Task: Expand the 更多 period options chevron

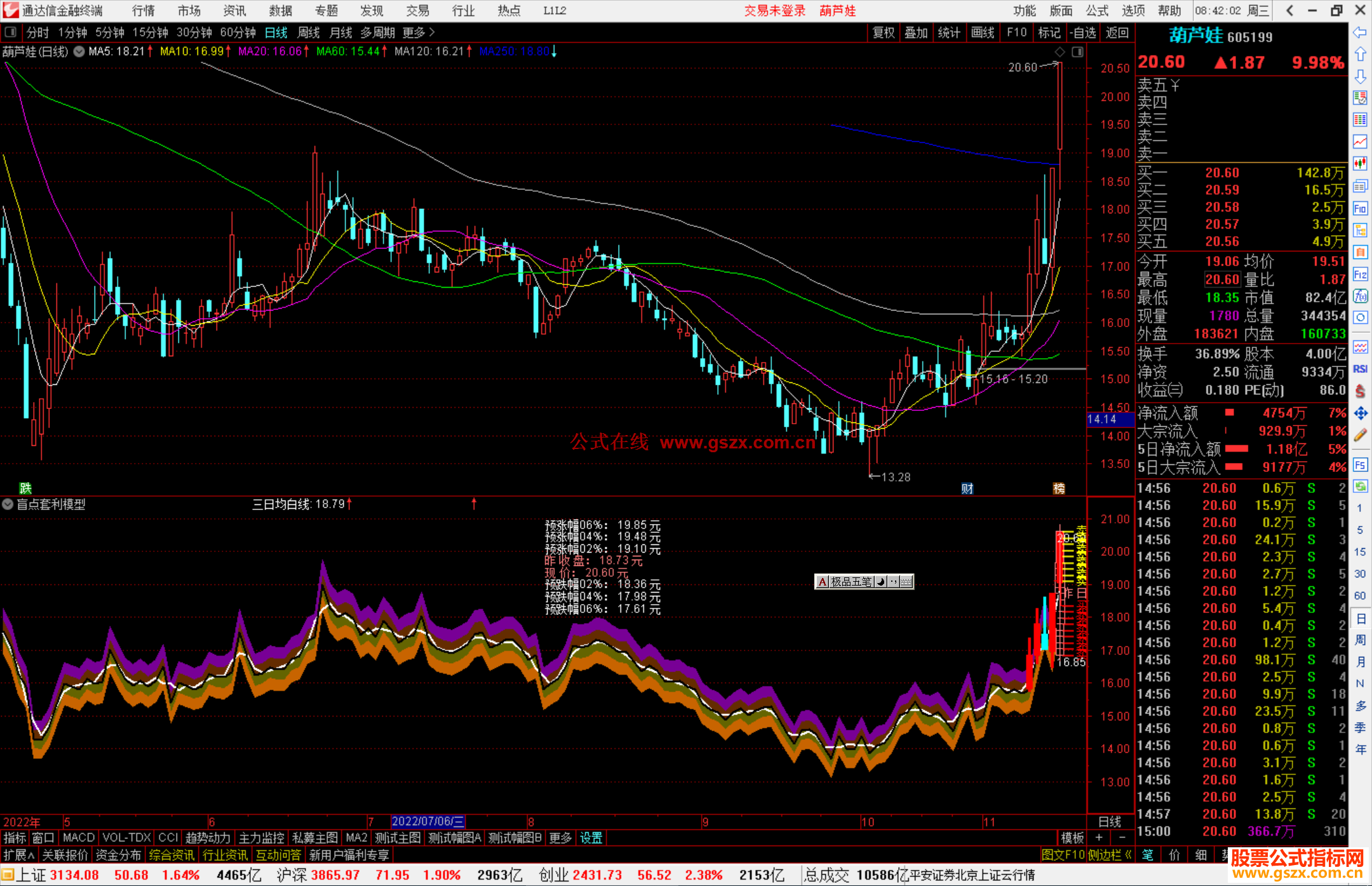Action: [432, 32]
